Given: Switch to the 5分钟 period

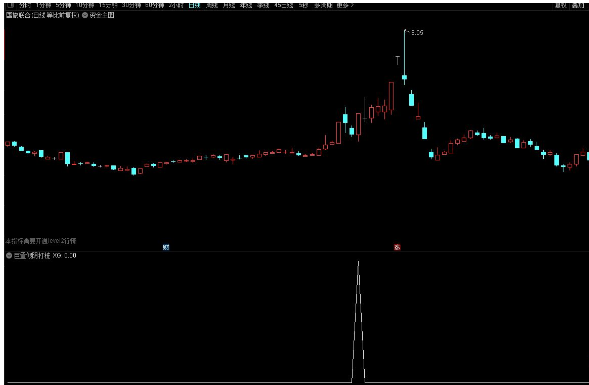Looking at the screenshot, I should click(63, 6).
